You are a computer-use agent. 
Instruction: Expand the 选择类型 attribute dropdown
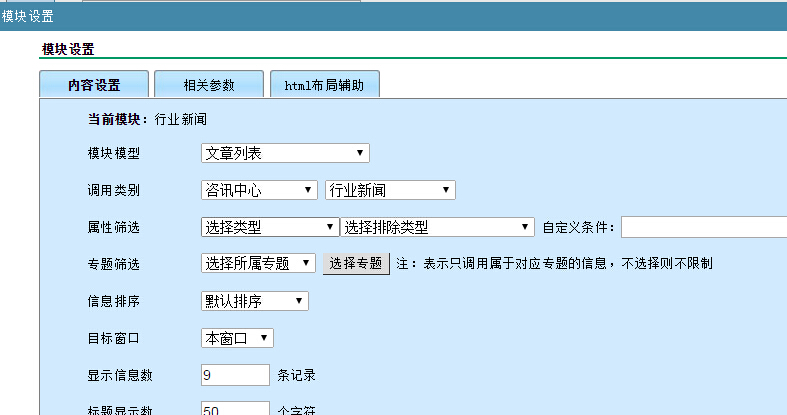(x=269, y=227)
